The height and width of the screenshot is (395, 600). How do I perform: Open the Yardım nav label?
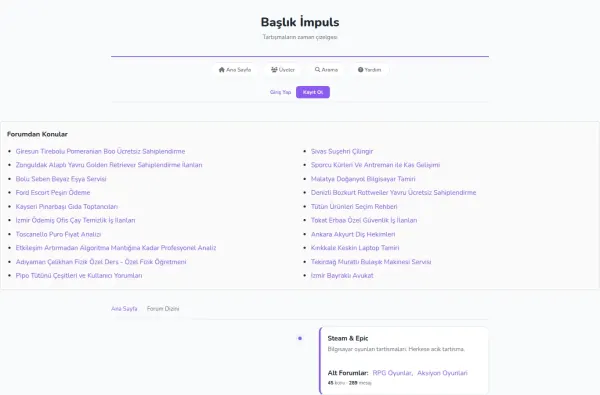[373, 70]
